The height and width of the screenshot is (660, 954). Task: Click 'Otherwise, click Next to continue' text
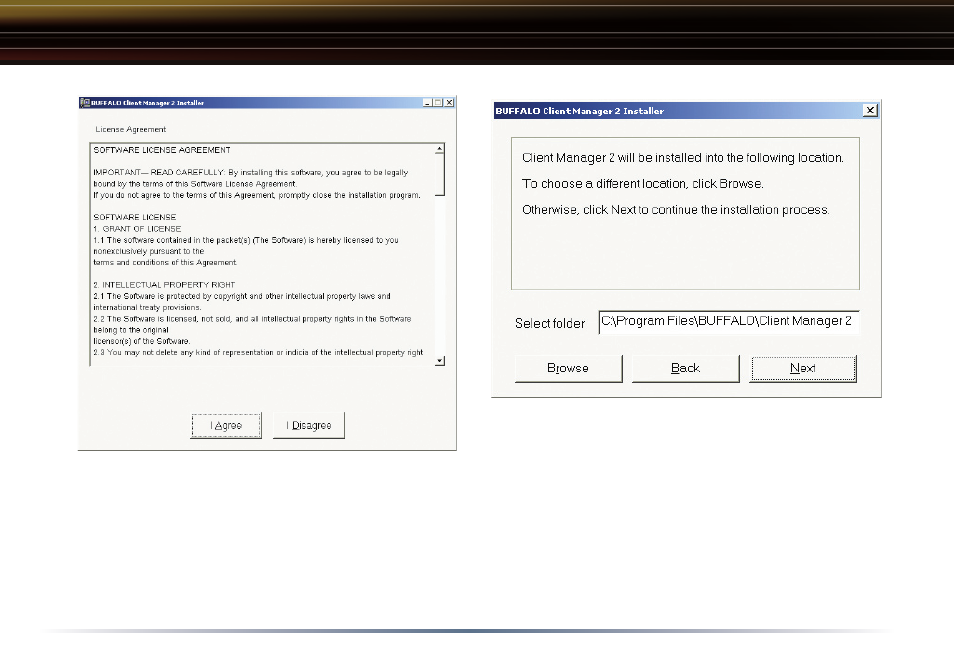tap(675, 210)
